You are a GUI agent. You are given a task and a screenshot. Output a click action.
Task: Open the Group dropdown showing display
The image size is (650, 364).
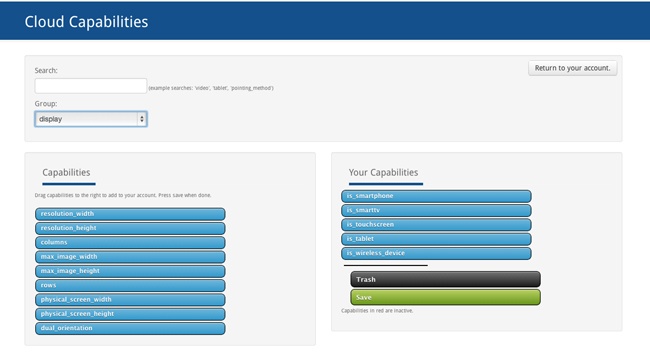point(91,119)
